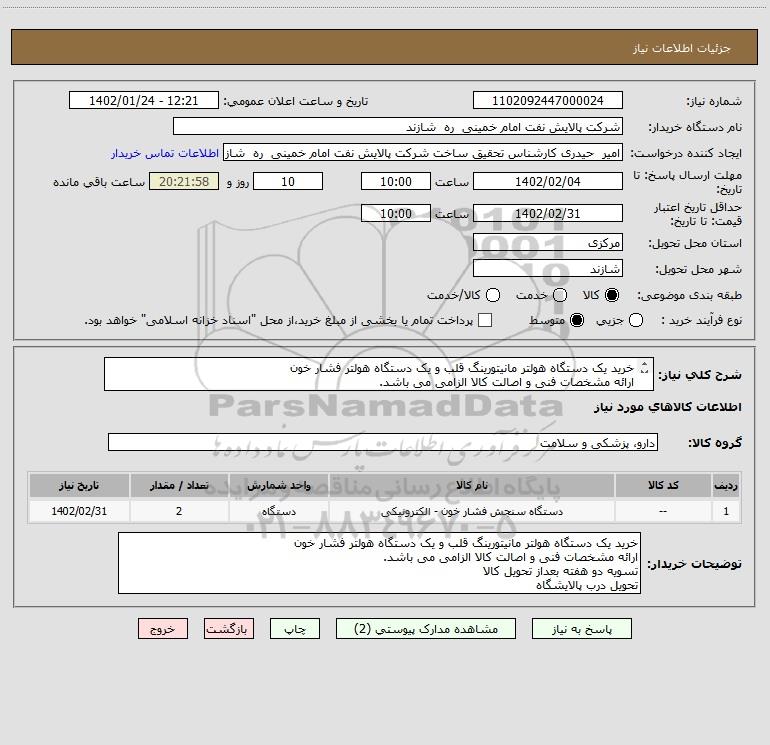Click the شهر محل تحویل field شازند

[x=548, y=268]
